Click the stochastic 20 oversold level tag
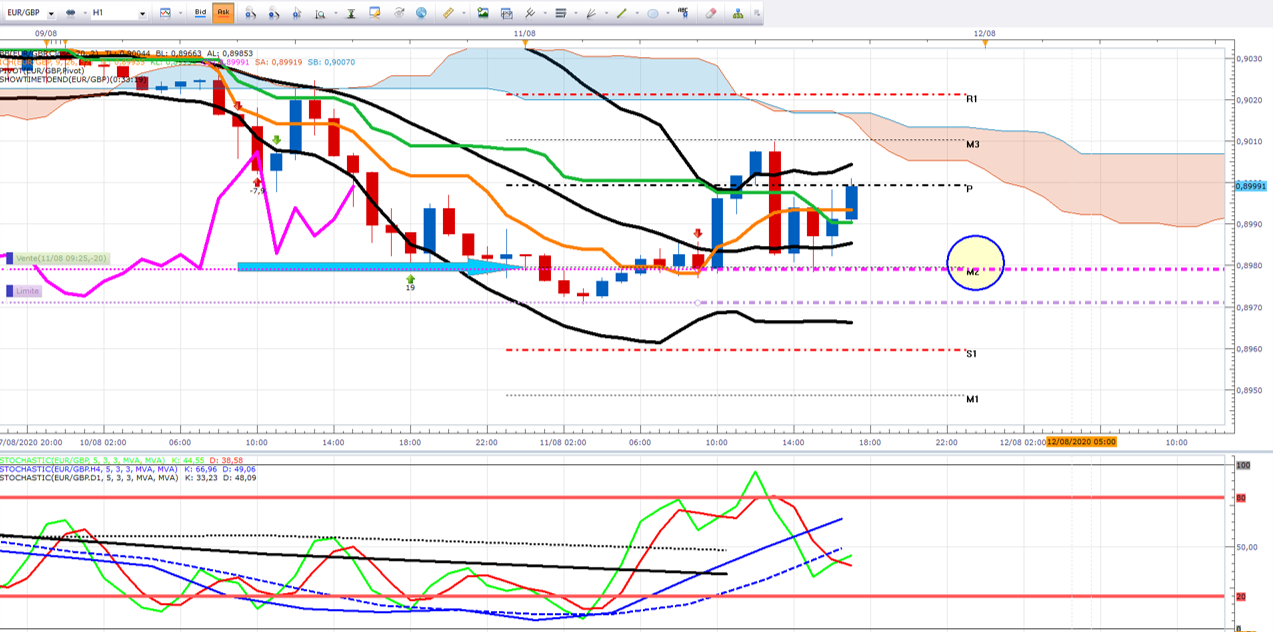 [1243, 596]
